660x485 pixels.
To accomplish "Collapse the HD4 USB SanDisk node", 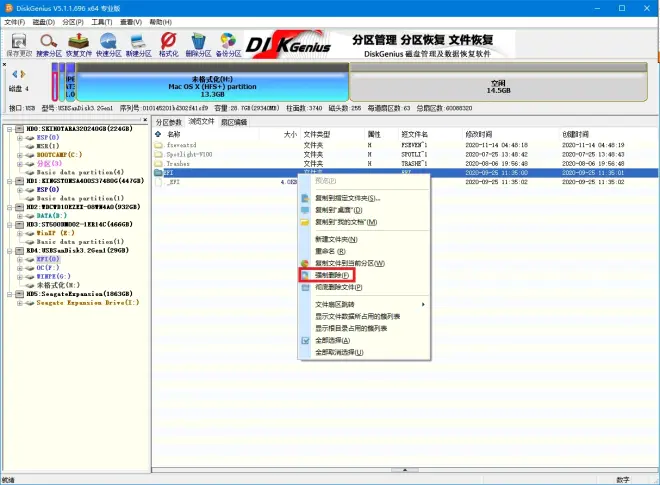I will coord(9,251).
